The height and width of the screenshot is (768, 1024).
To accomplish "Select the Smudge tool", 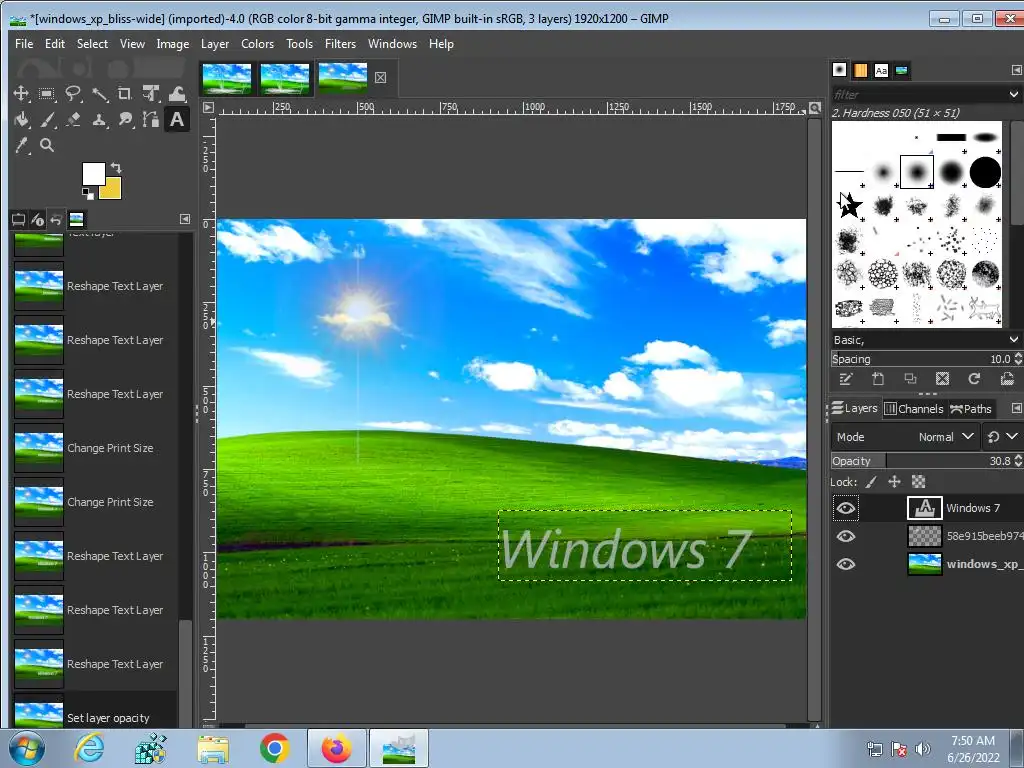I will pyautogui.click(x=125, y=120).
